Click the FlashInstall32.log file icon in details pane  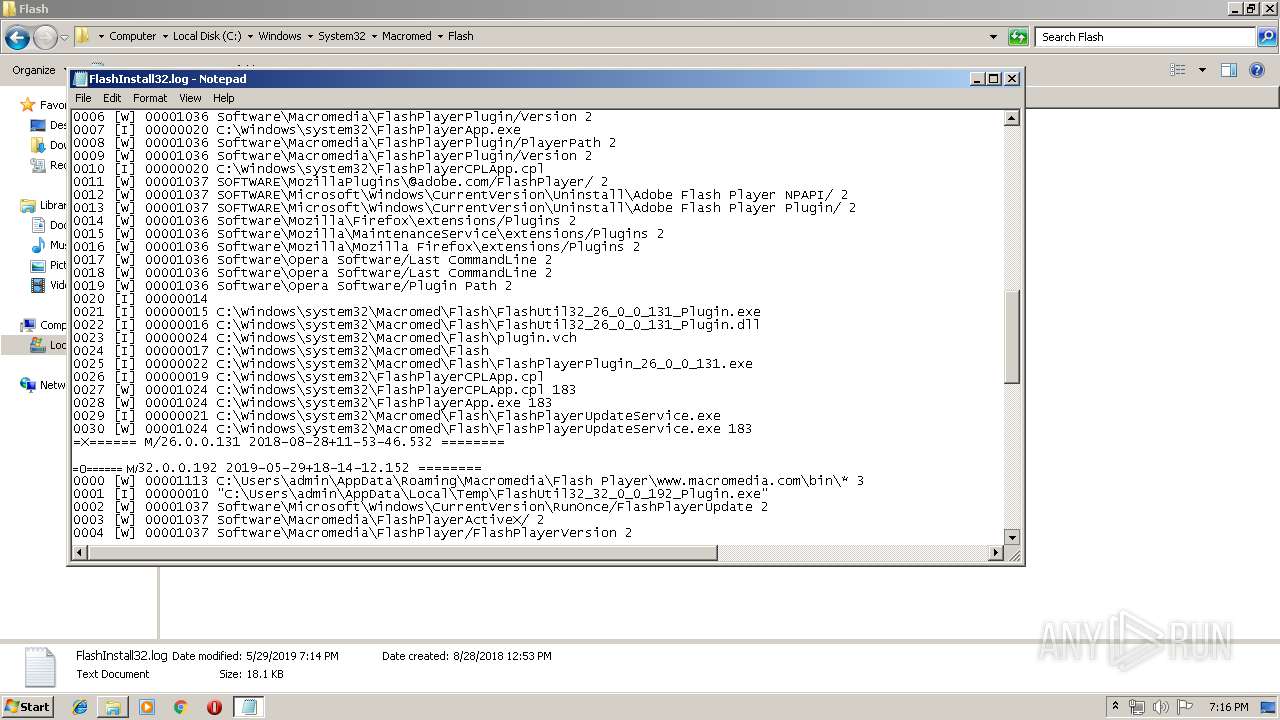(x=39, y=667)
